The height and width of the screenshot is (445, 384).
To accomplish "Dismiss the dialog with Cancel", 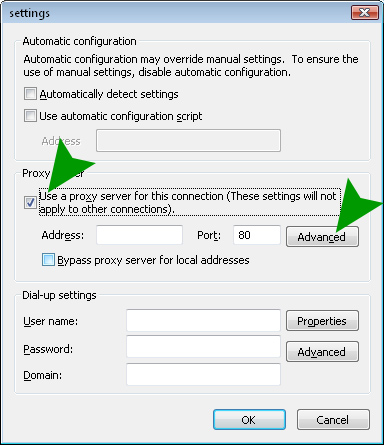I will [333, 420].
